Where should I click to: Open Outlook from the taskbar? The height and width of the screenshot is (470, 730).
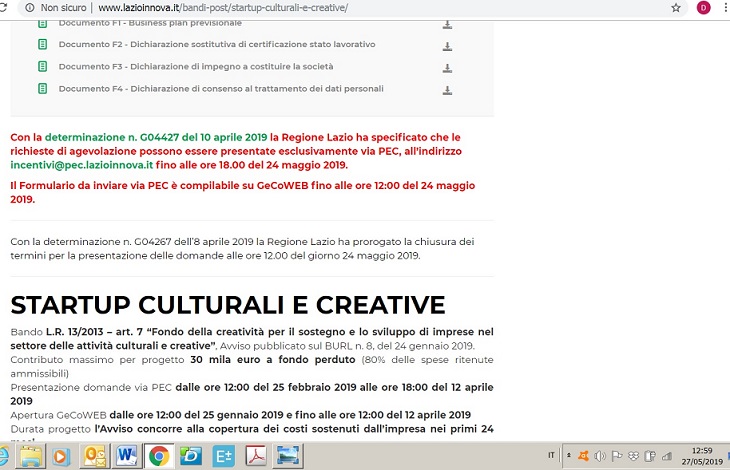95,456
